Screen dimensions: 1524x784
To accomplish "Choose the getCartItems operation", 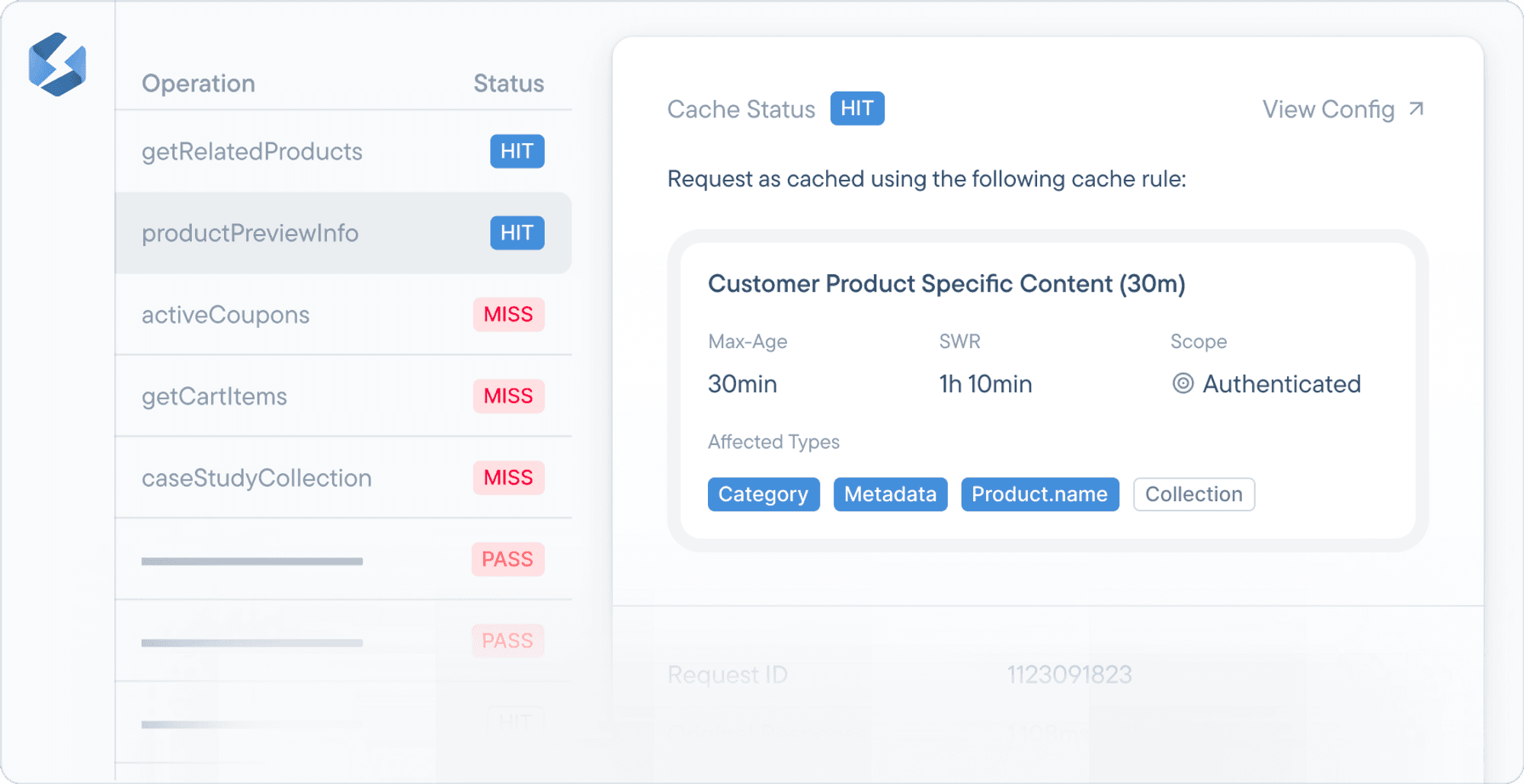I will tap(214, 396).
